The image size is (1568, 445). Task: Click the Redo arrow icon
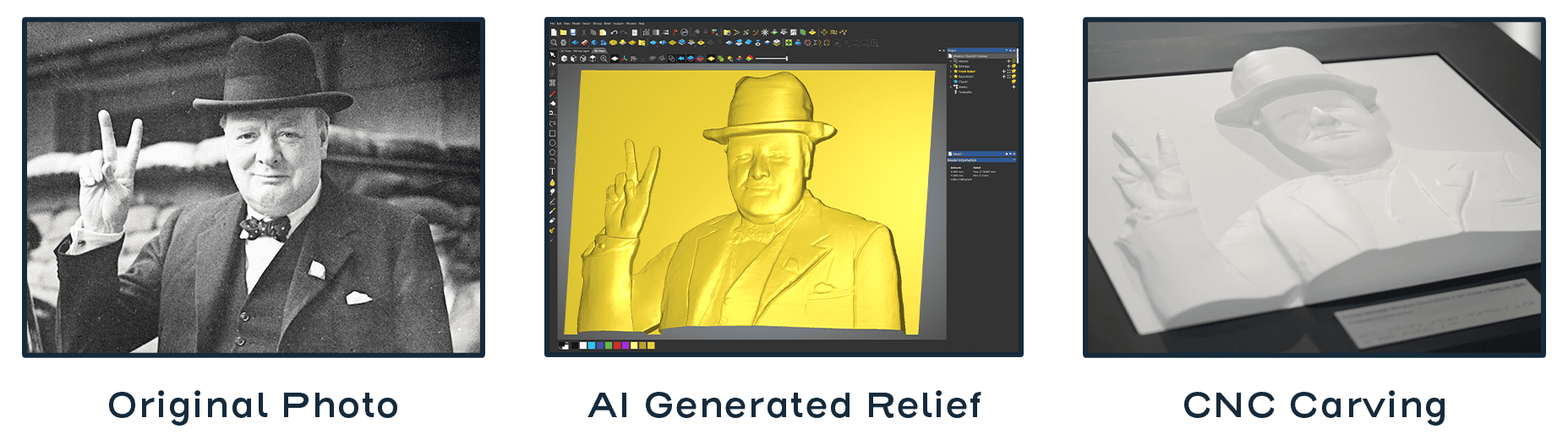624,32
